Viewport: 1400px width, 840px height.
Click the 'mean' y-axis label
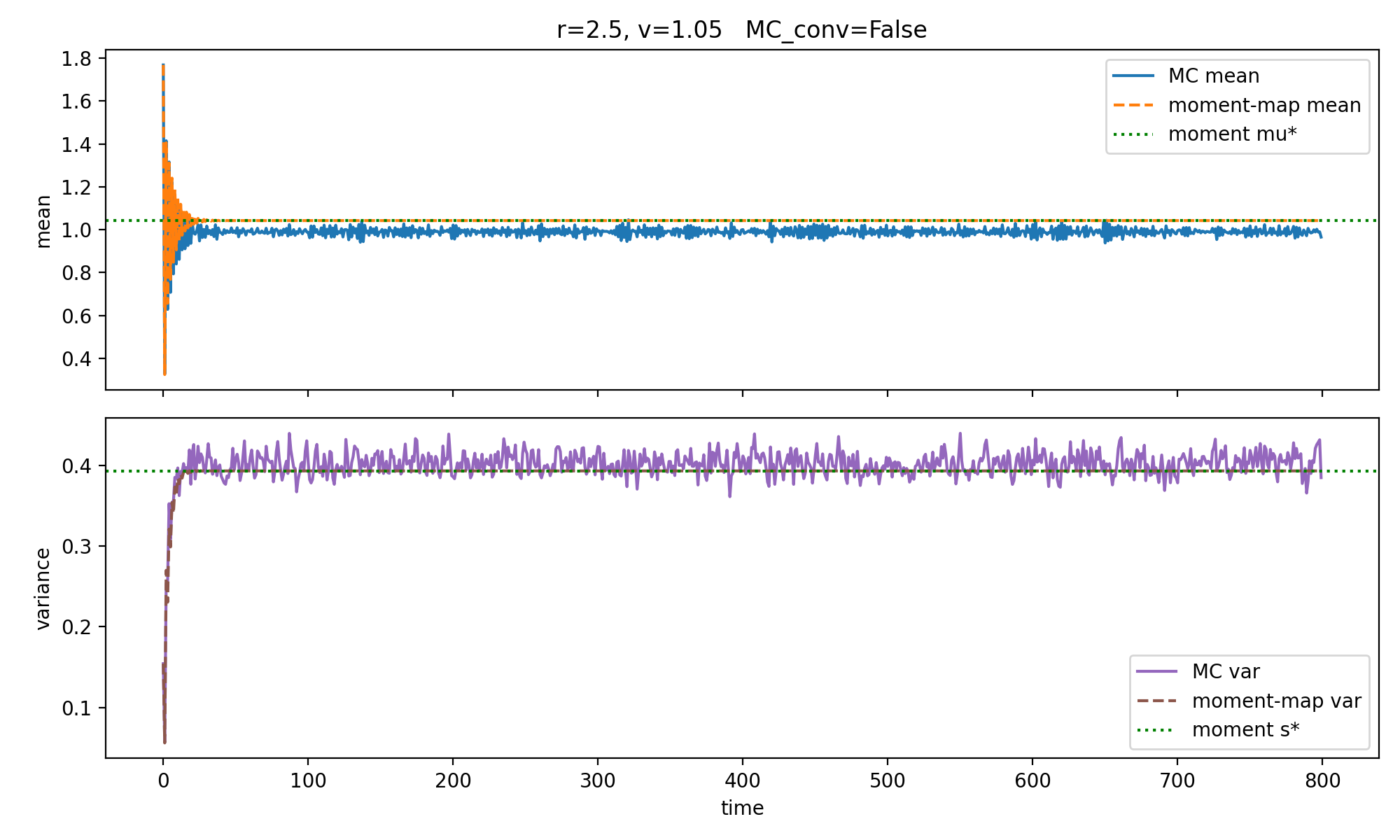43,221
